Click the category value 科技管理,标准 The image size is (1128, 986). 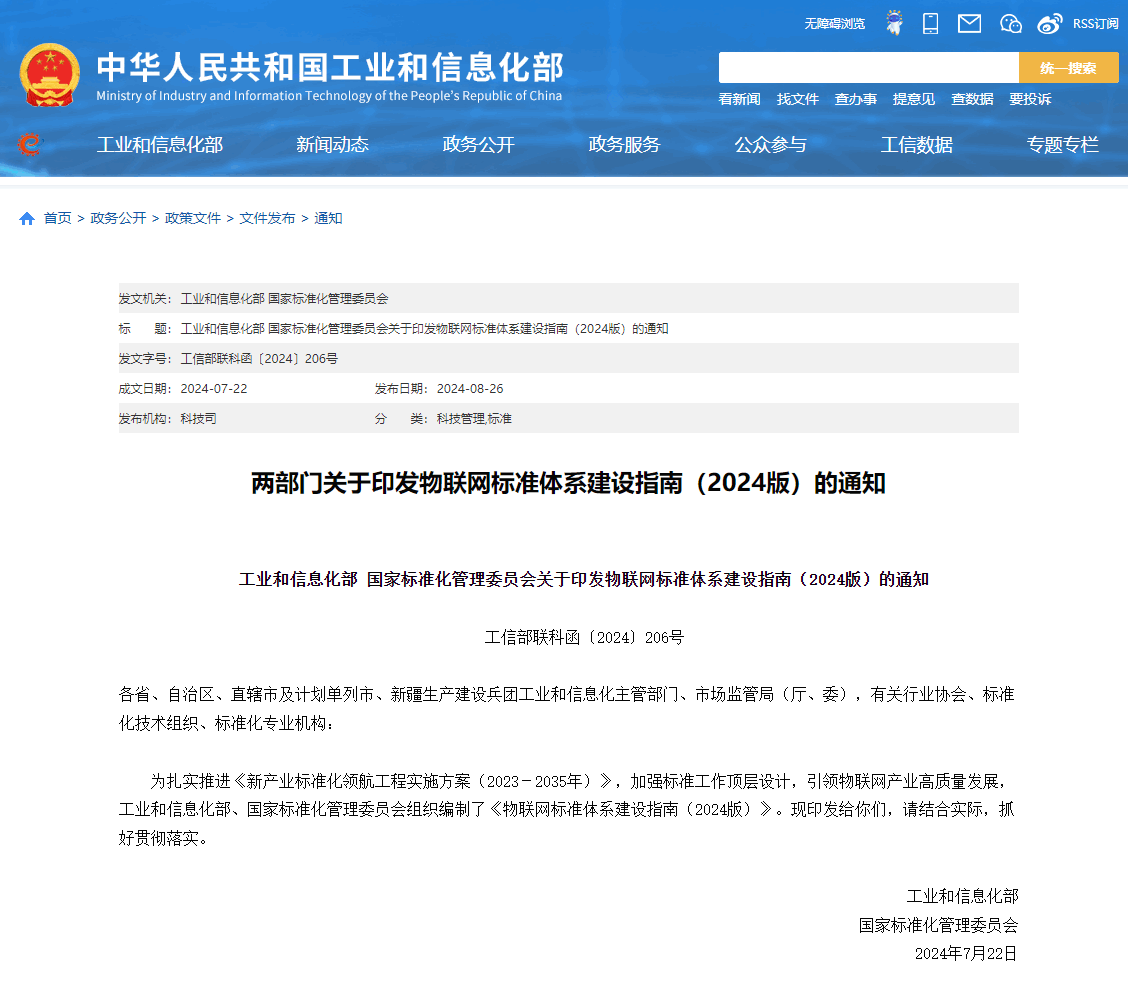click(x=474, y=419)
